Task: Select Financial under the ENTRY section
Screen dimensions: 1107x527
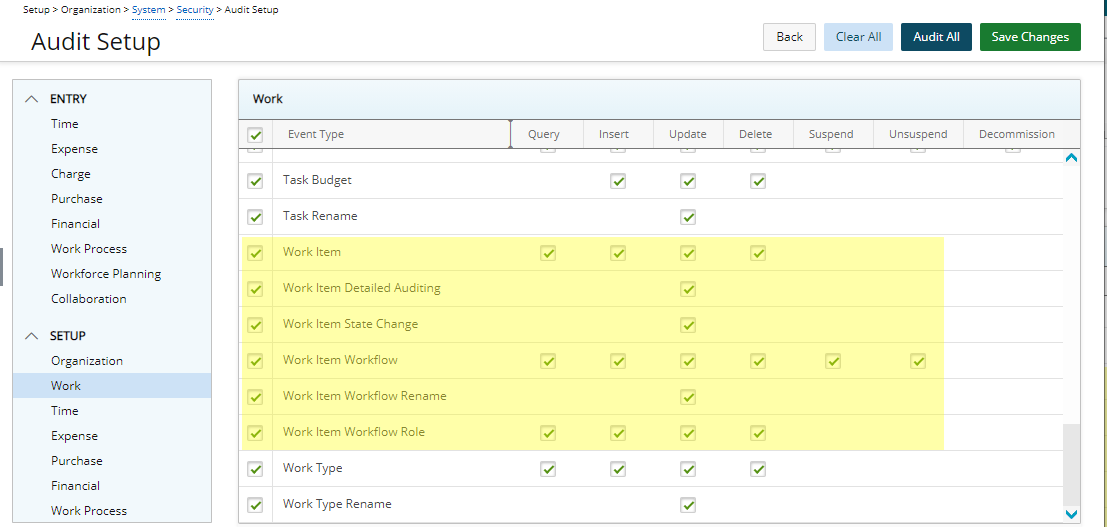Action: coord(76,224)
